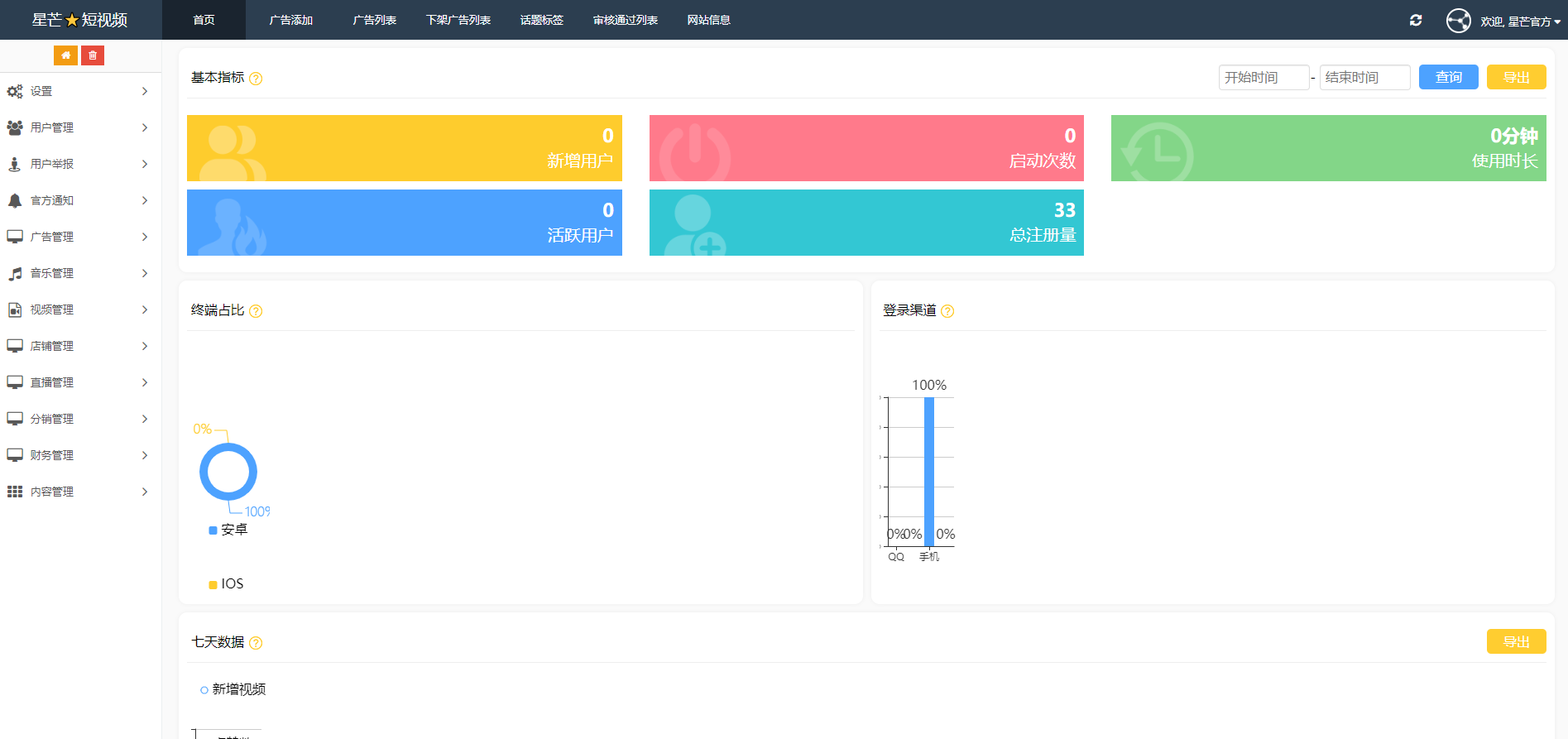1568x739 pixels.
Task: Click the 使用时长 green stat card
Action: (x=1328, y=148)
